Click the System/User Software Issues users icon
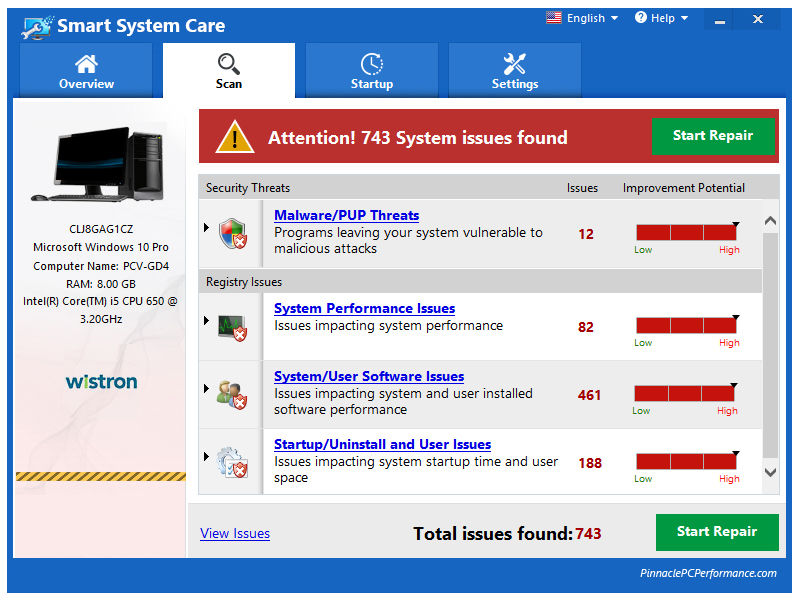 coord(232,395)
